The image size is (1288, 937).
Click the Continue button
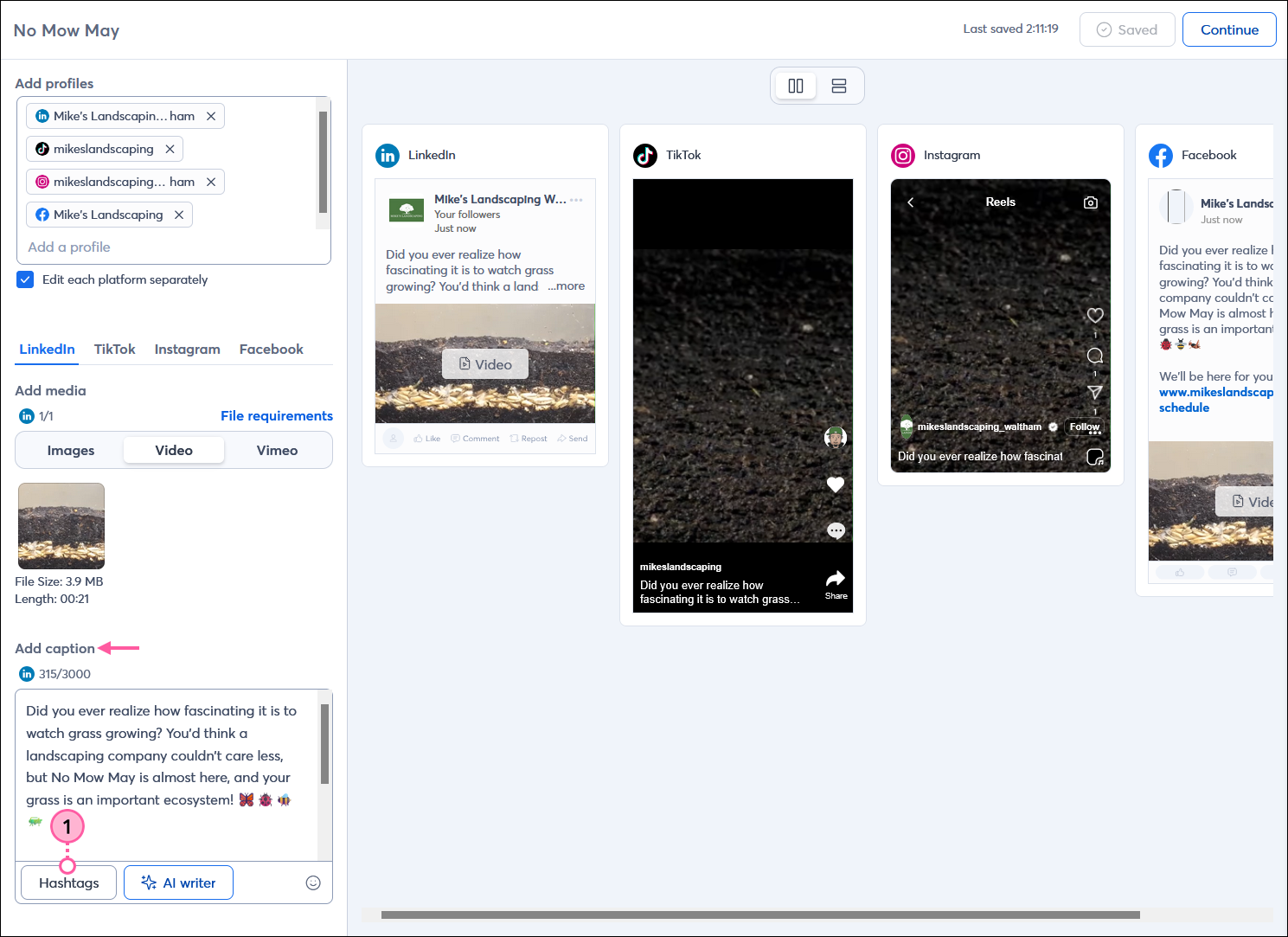[1229, 29]
